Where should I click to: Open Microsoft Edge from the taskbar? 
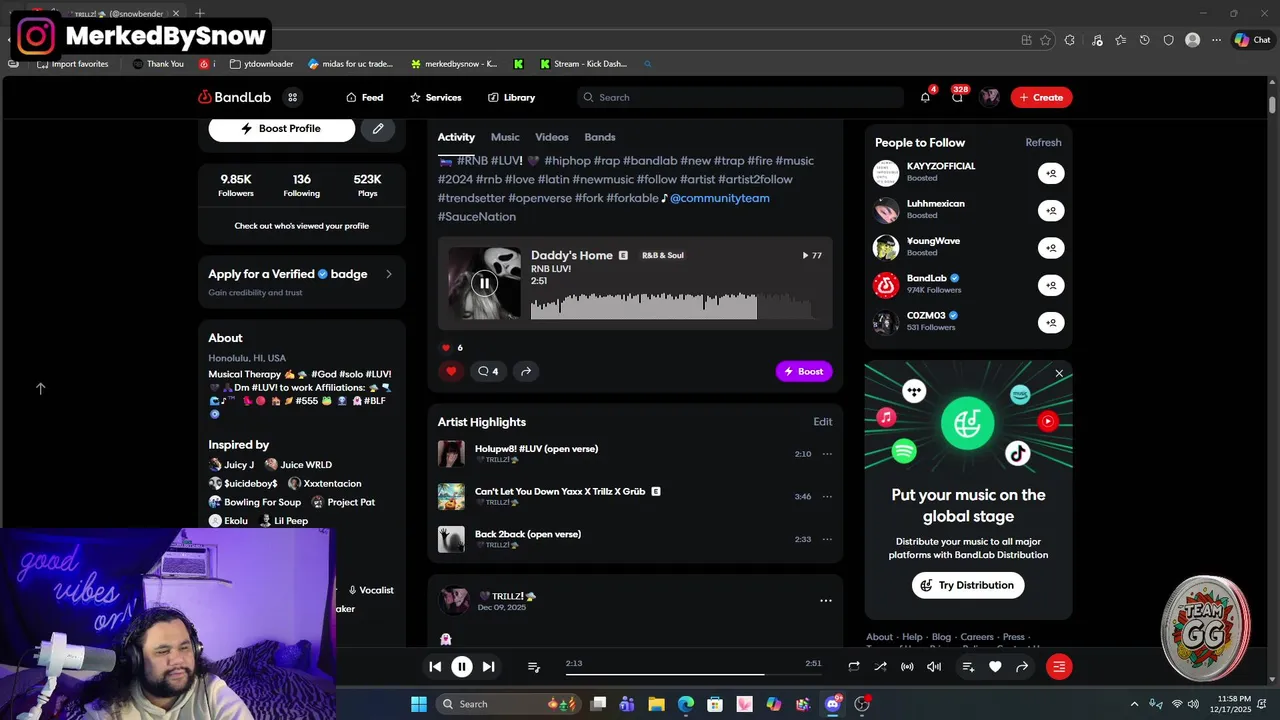click(686, 704)
